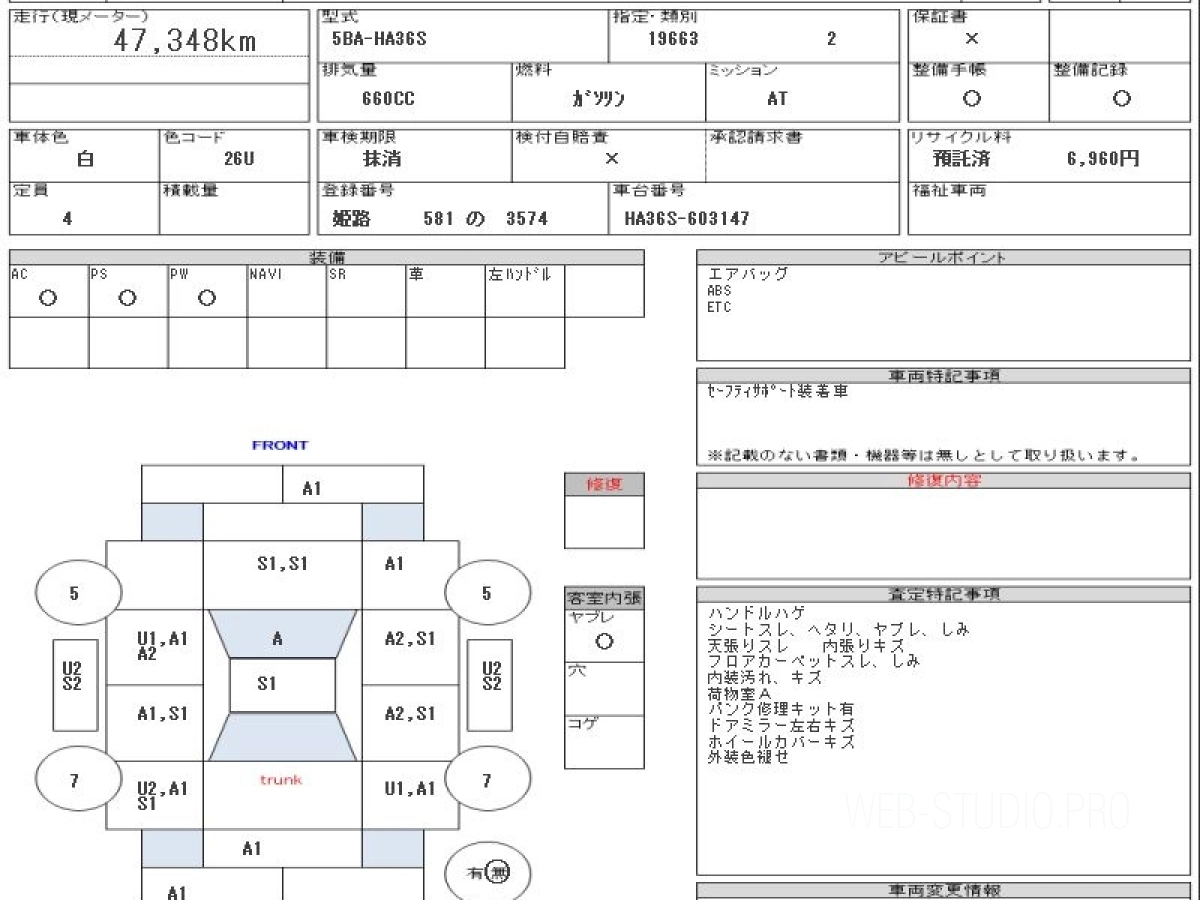Select model code 5BA-HA36S
The height and width of the screenshot is (900, 1200).
point(379,40)
